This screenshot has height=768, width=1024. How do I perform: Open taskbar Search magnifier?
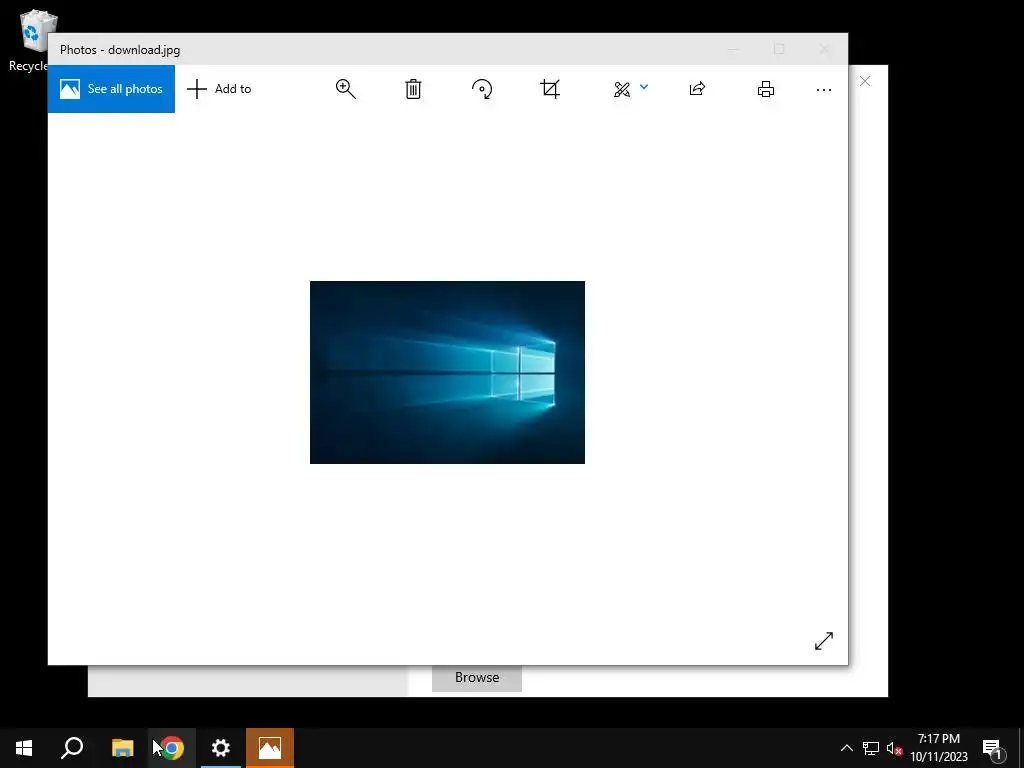pyautogui.click(x=72, y=748)
